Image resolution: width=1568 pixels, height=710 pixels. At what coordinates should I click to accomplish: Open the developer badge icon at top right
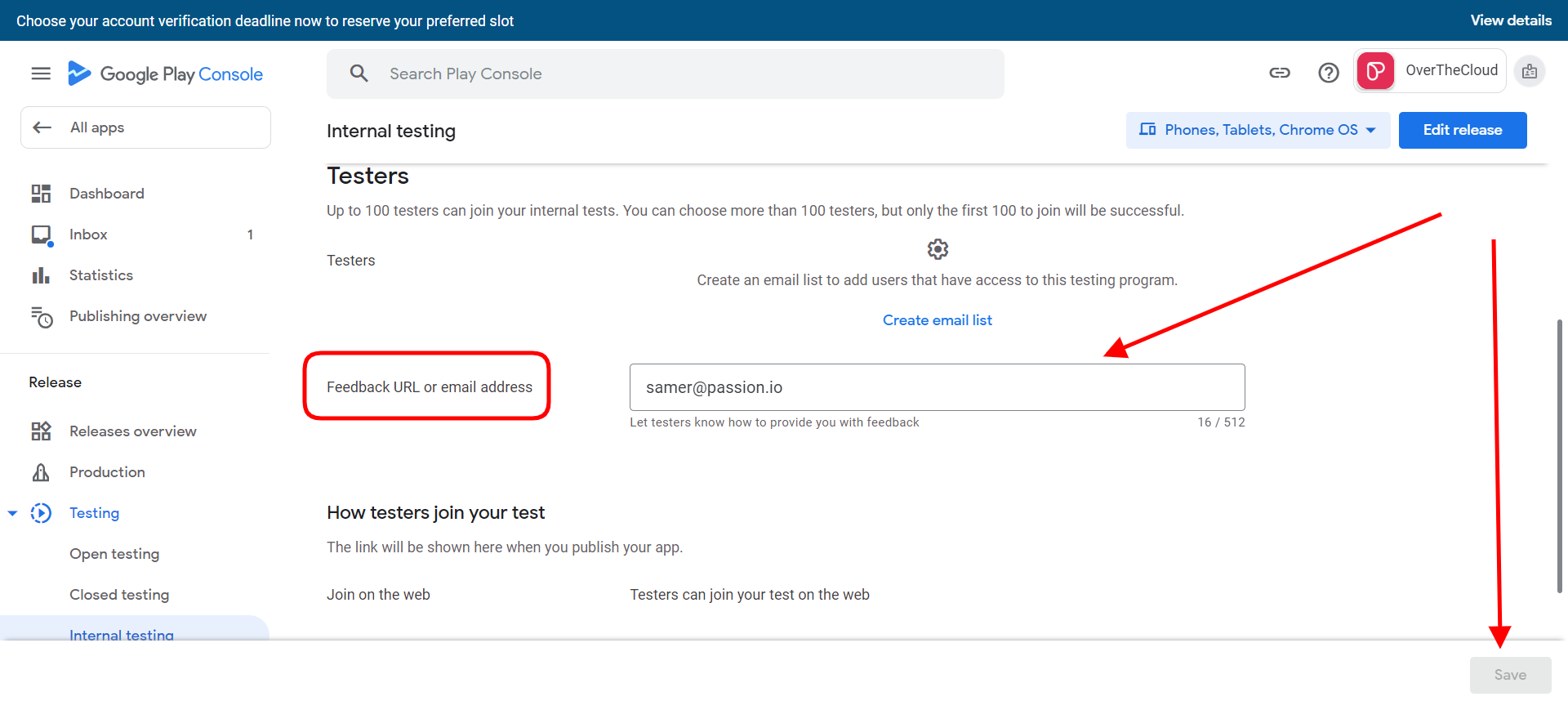pyautogui.click(x=1530, y=72)
